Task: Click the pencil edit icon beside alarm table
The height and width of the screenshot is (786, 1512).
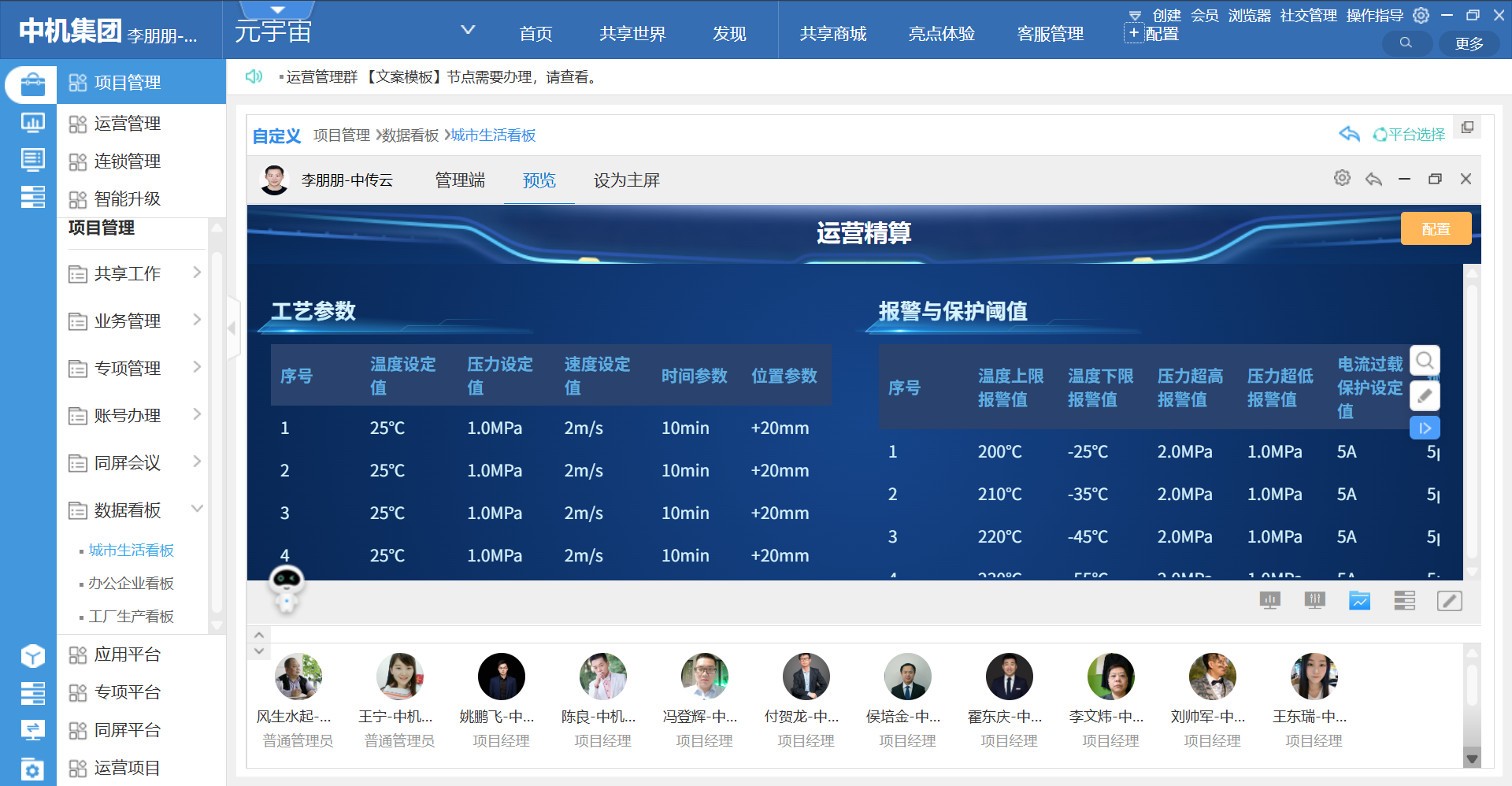Action: [x=1425, y=395]
